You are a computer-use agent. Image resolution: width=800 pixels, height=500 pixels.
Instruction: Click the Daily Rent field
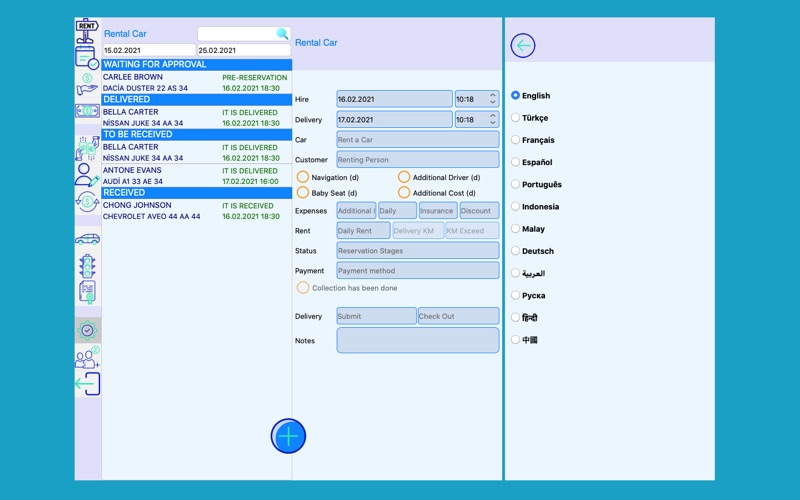[363, 230]
